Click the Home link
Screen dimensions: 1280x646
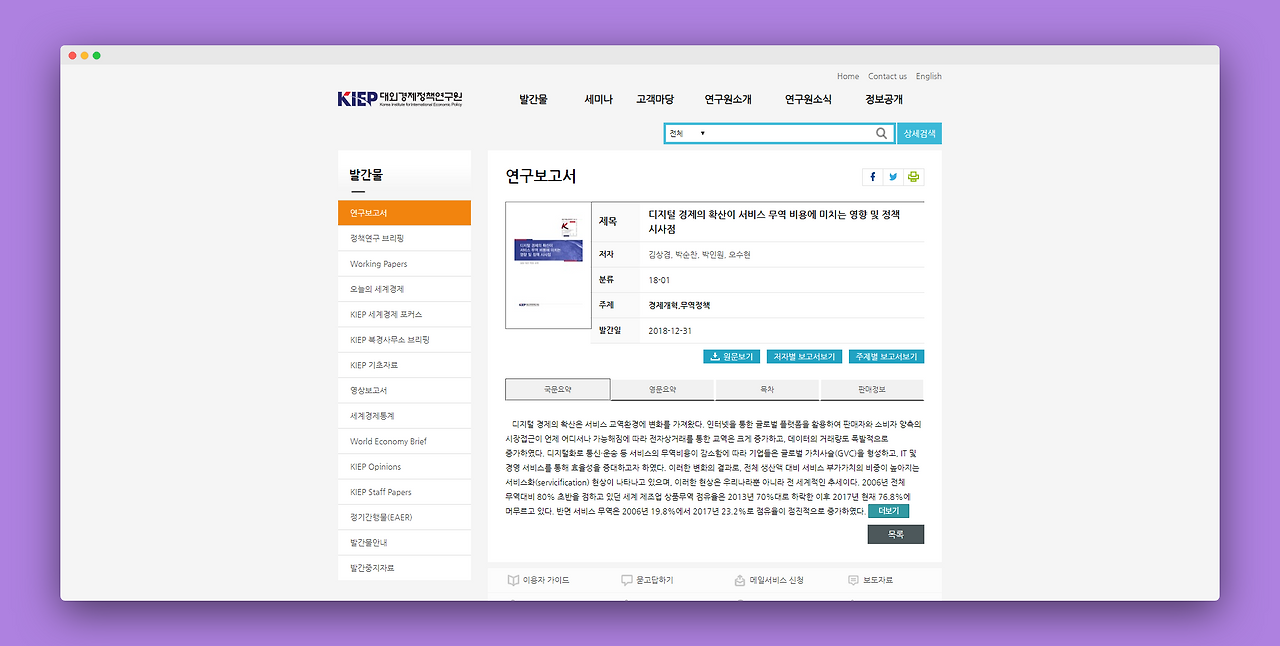click(848, 76)
